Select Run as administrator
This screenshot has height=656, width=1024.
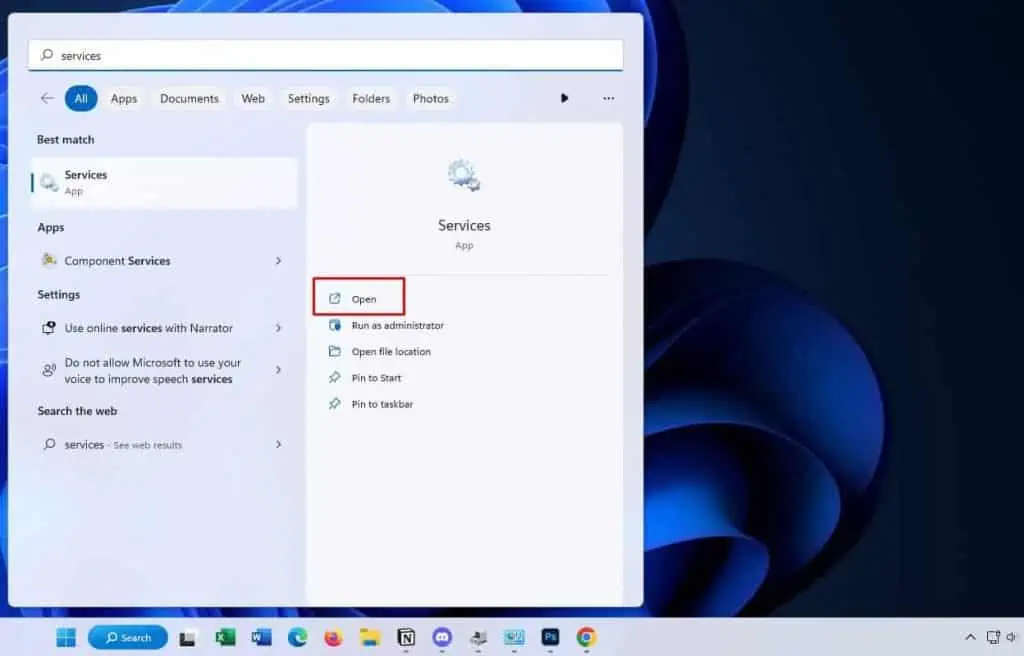point(398,324)
